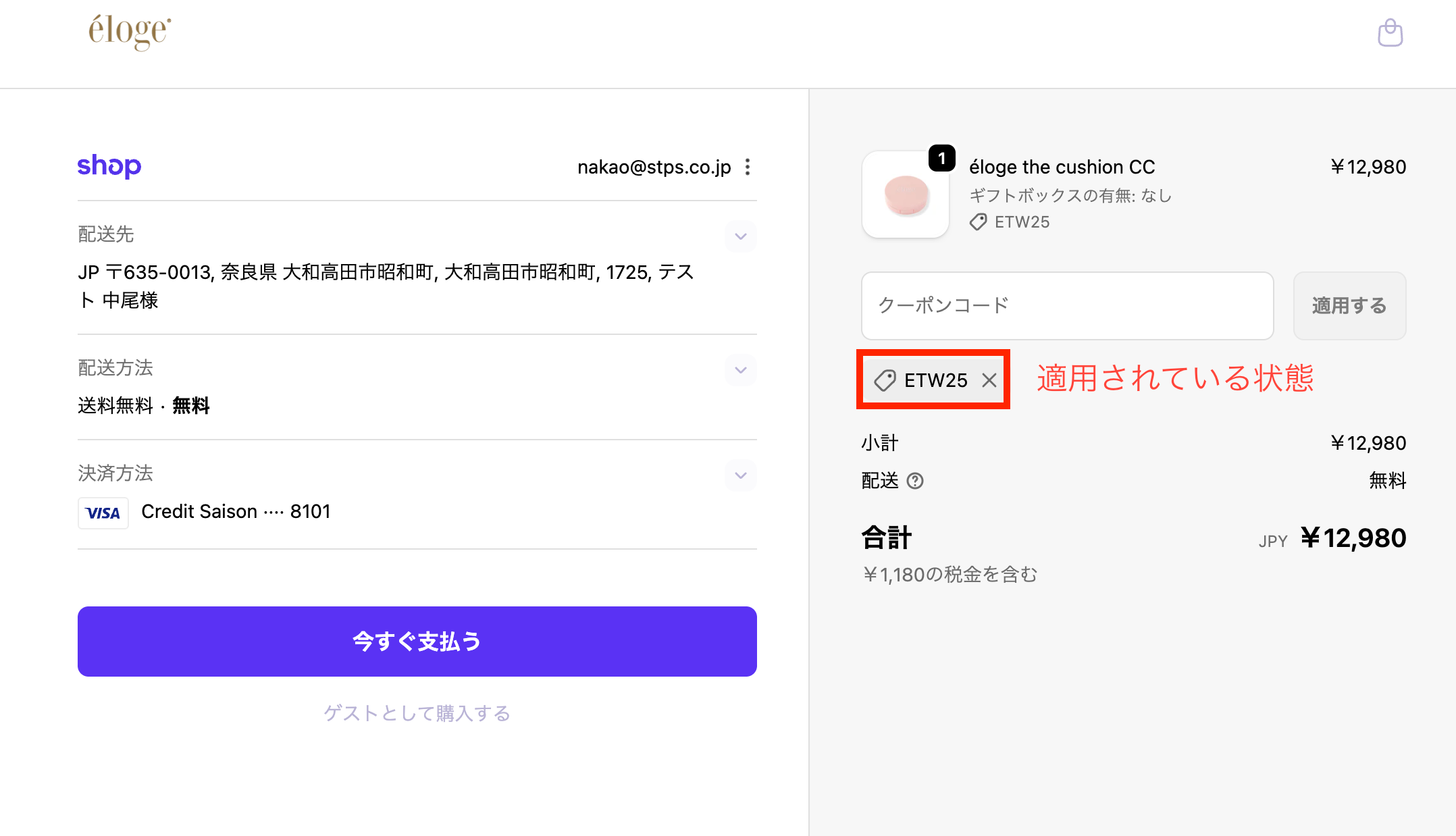Open the shopping bag cart icon
1456x836 pixels.
coord(1390,32)
